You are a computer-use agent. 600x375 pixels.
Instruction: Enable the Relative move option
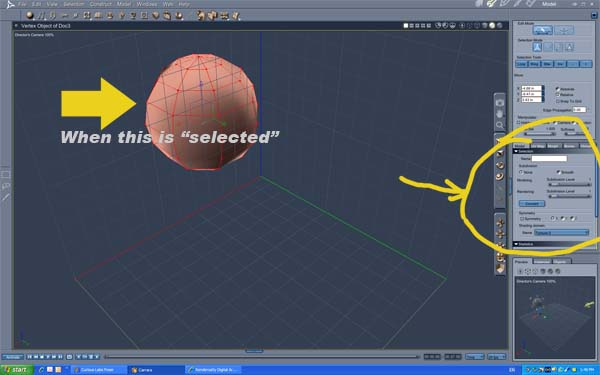tap(558, 95)
